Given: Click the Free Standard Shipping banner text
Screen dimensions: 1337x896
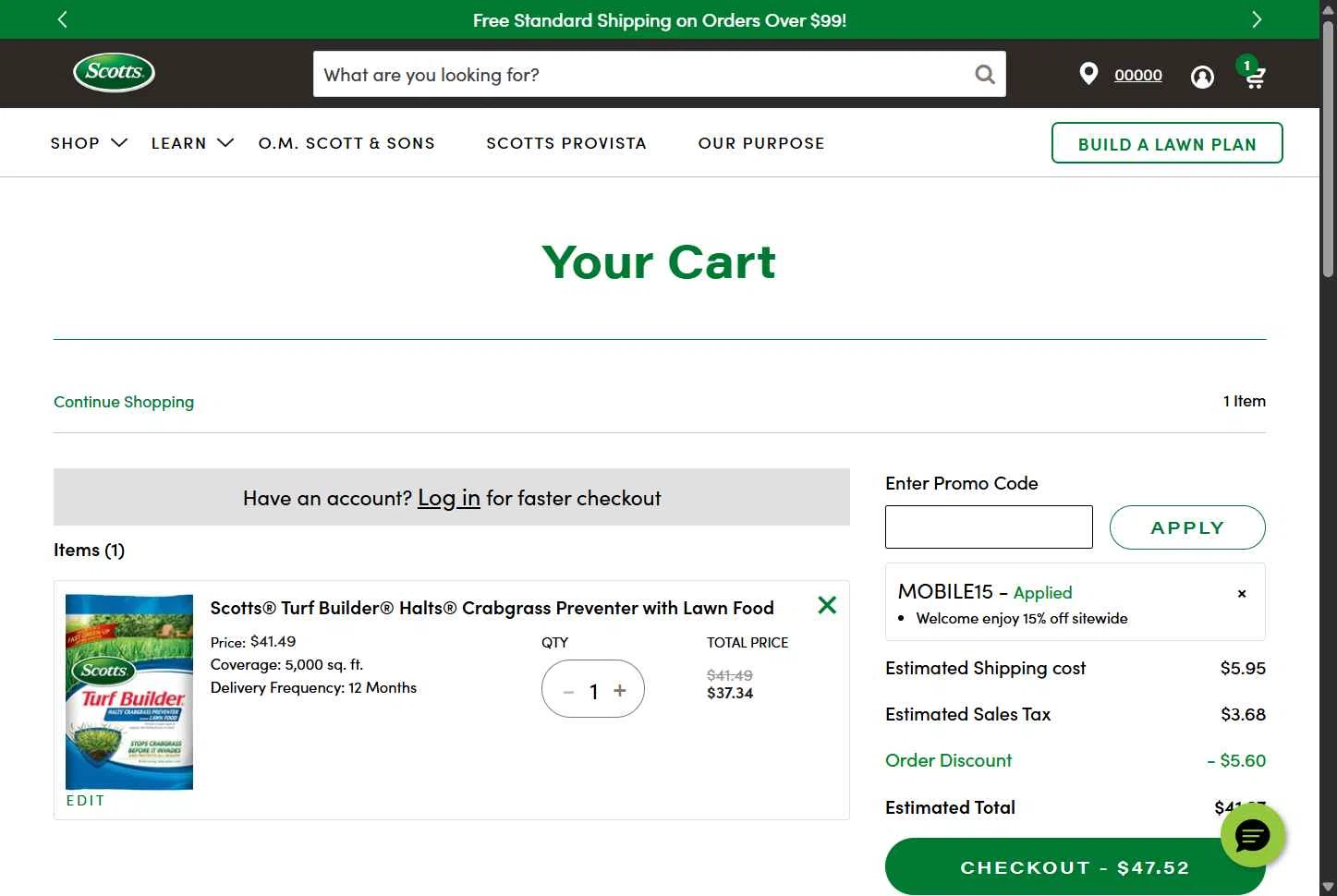Looking at the screenshot, I should pos(660,20).
